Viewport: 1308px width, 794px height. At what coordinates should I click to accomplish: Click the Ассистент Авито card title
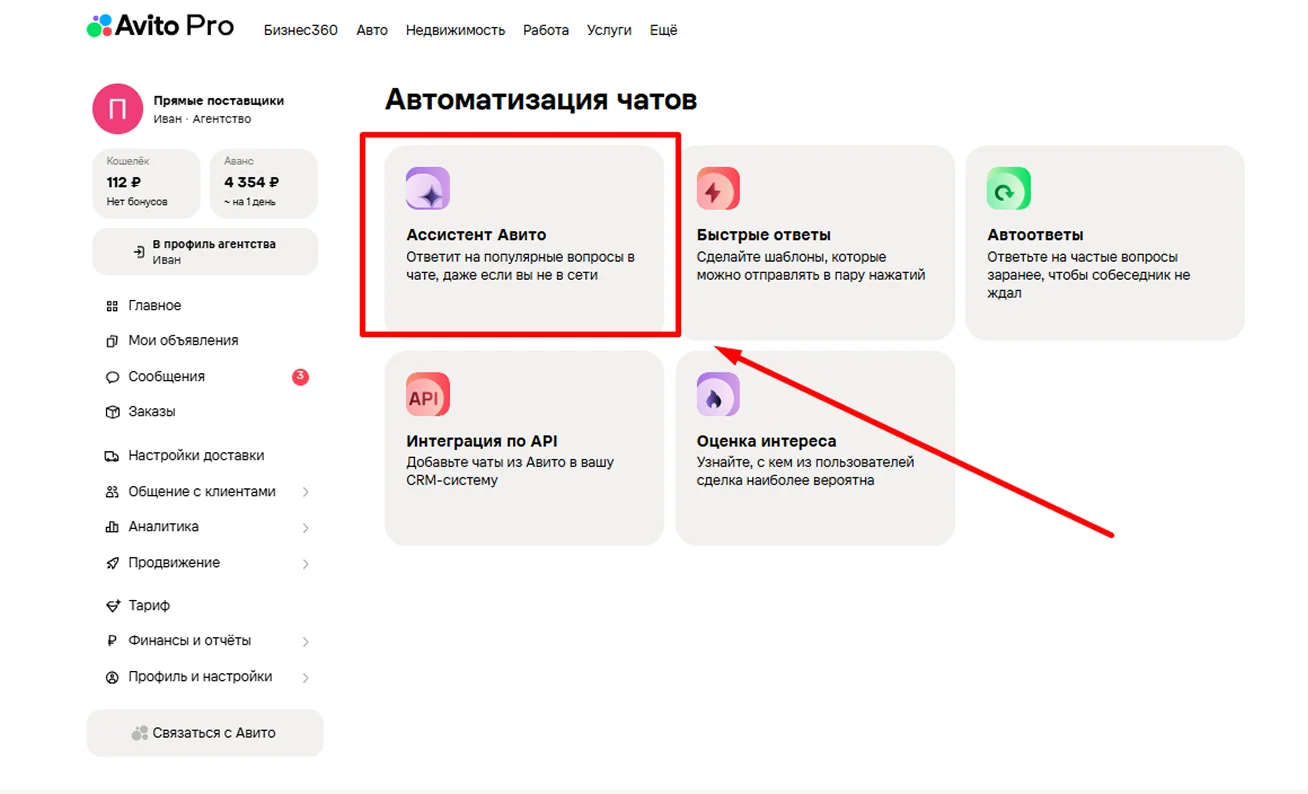click(476, 235)
